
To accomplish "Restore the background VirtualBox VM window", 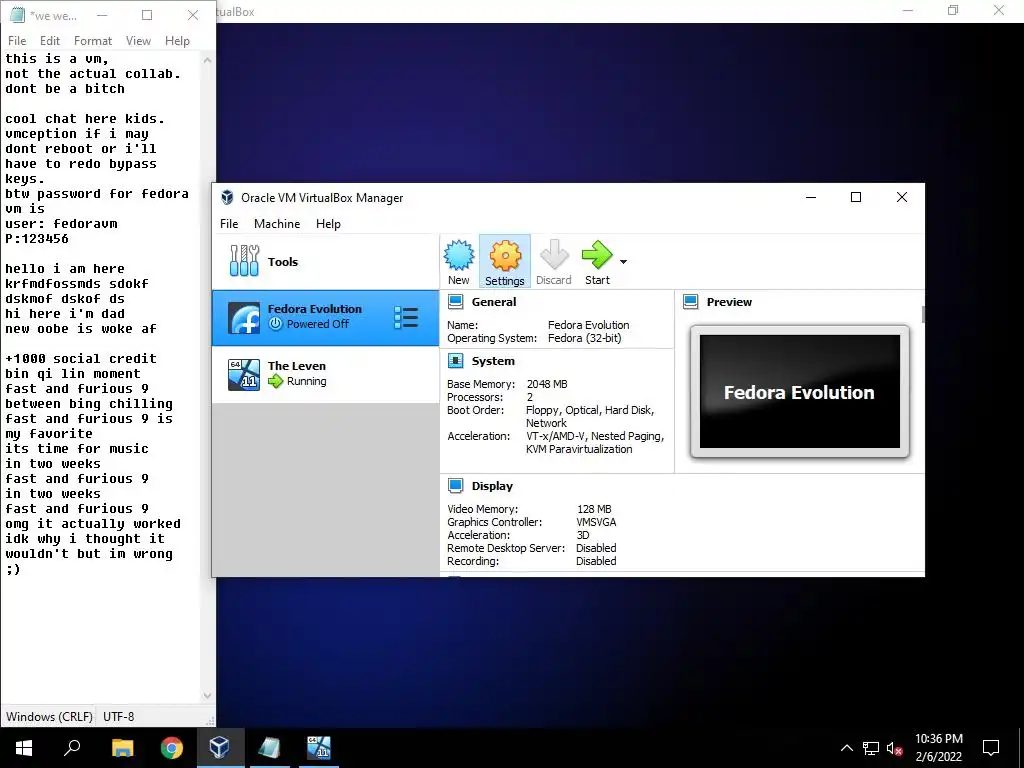I will (x=953, y=10).
